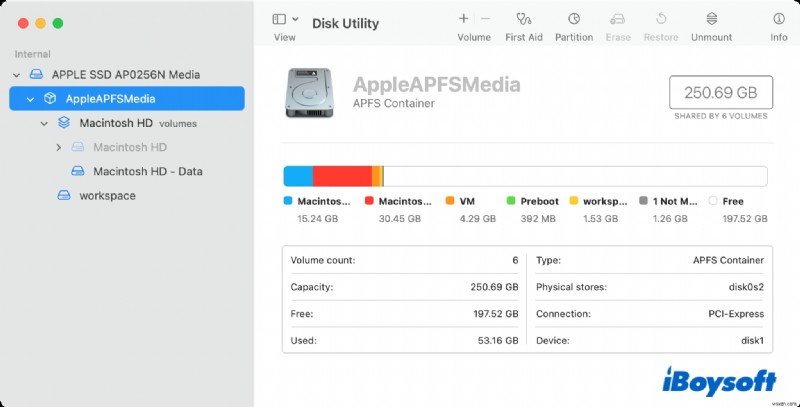
Task: Click the orange VM segment of usage bar
Action: click(x=376, y=176)
